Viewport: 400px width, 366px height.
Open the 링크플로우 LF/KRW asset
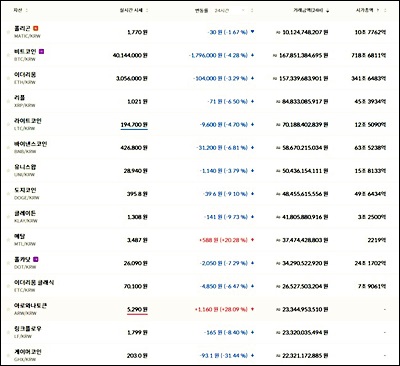click(x=28, y=332)
